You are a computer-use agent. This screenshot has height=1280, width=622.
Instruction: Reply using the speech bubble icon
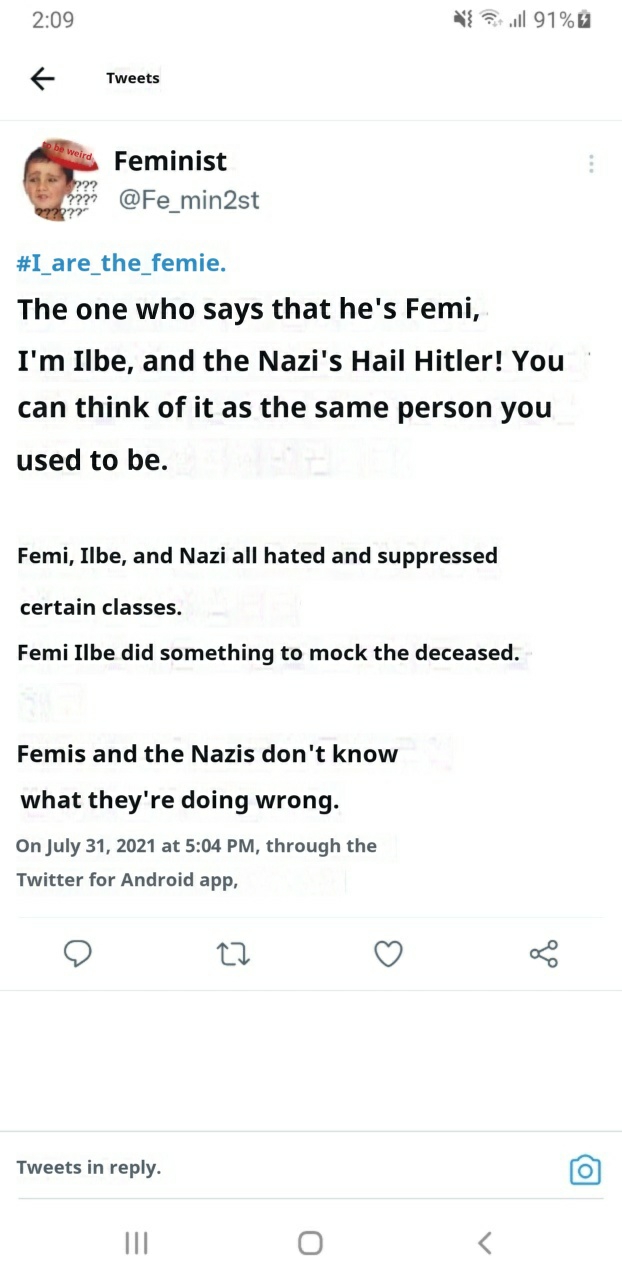78,955
